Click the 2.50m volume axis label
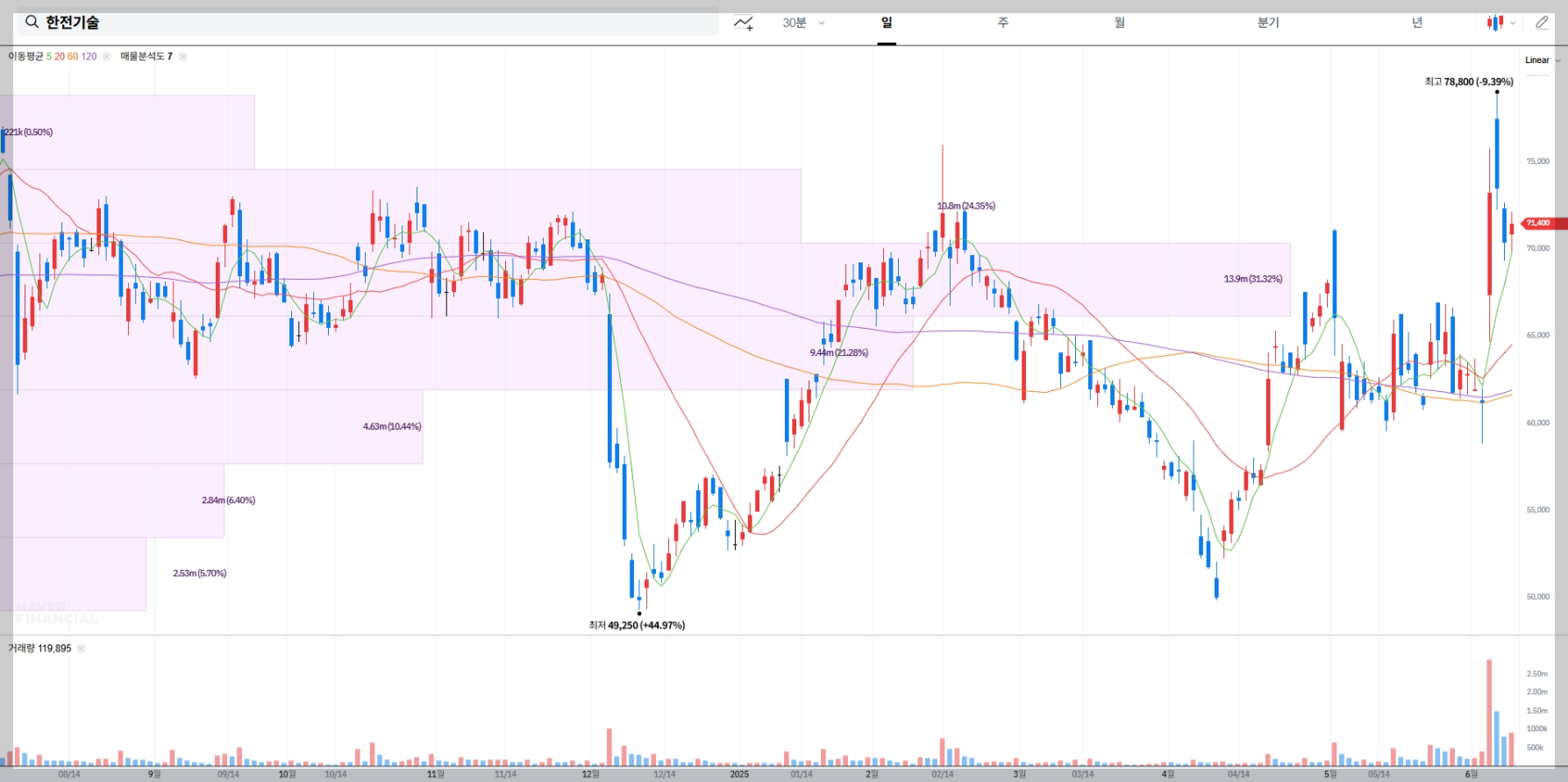Viewport: 1568px width, 782px height. (1536, 673)
